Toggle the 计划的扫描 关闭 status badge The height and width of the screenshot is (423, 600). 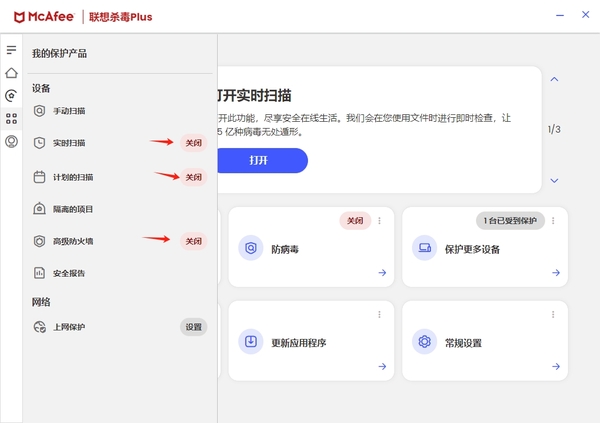click(x=193, y=177)
